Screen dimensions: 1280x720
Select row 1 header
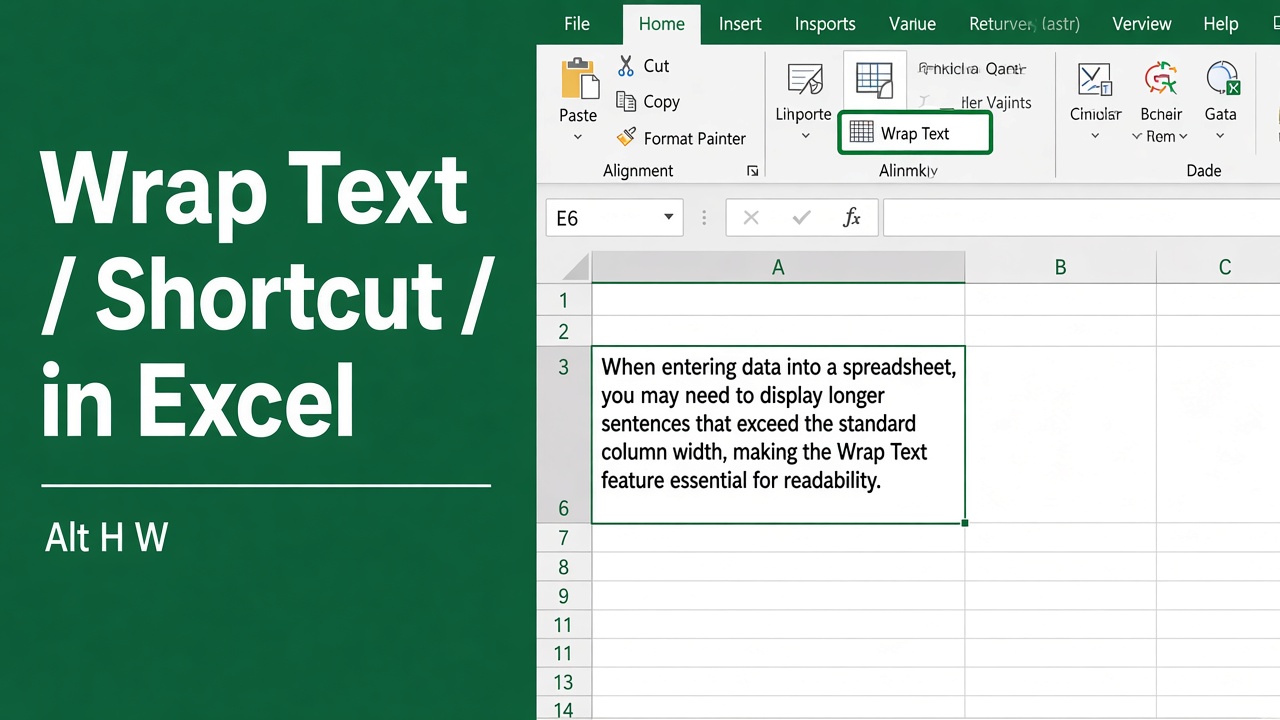pyautogui.click(x=564, y=300)
